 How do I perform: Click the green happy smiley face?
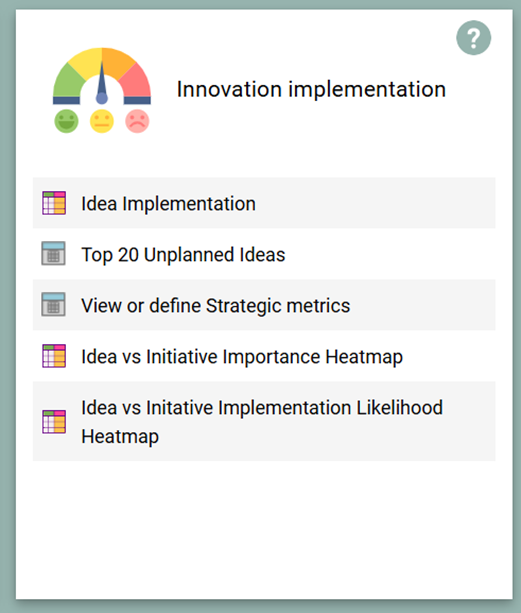point(66,121)
